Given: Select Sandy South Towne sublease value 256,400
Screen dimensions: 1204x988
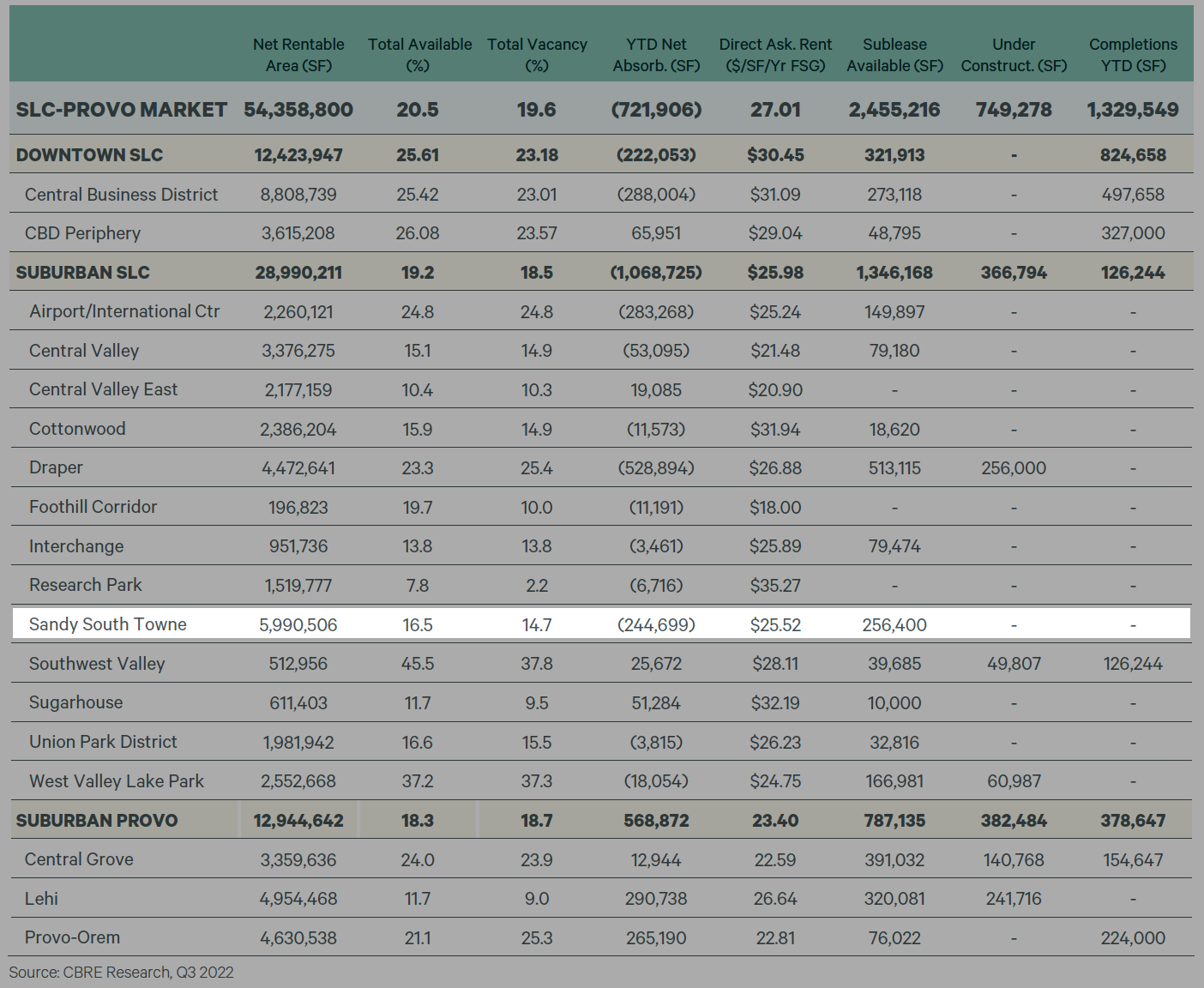Looking at the screenshot, I should coord(894,625).
